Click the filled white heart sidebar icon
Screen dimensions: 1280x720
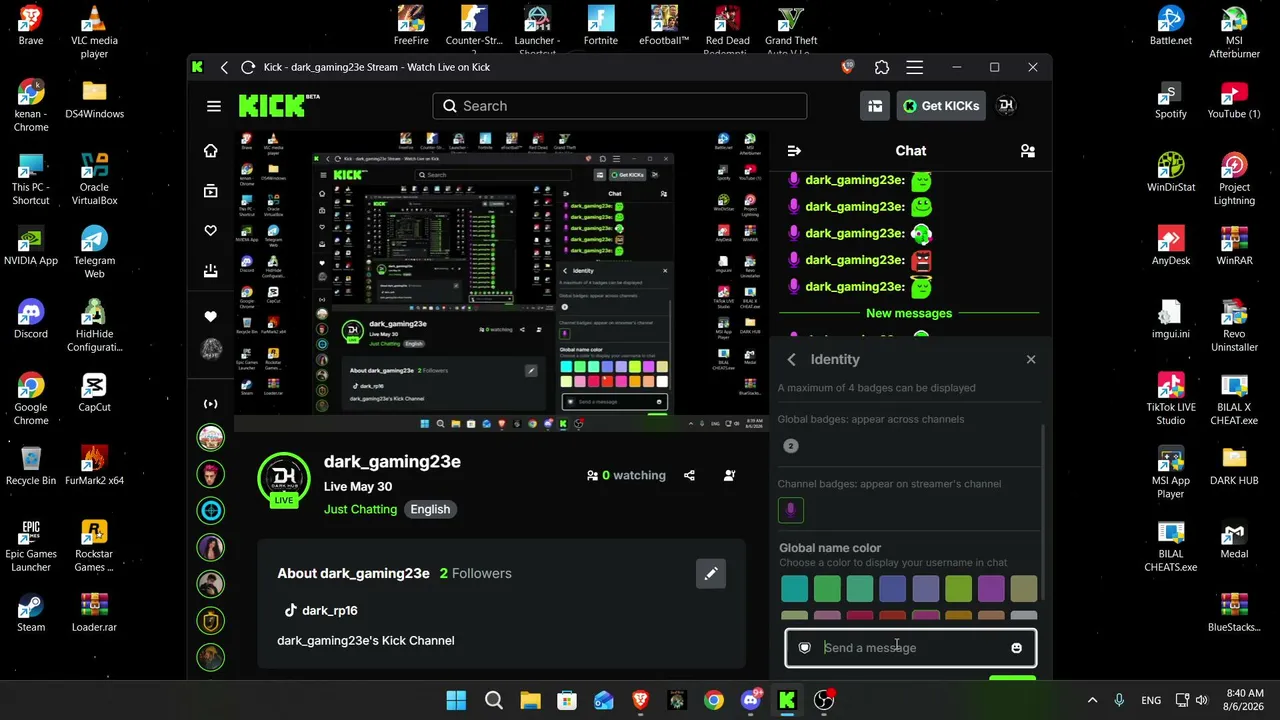[x=210, y=316]
